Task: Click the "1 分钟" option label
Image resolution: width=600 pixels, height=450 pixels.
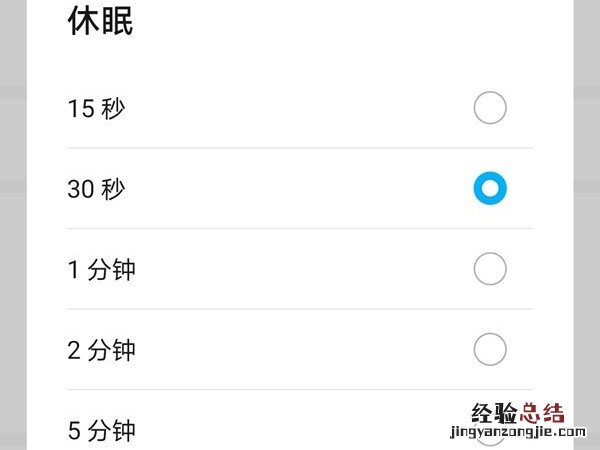Action: pyautogui.click(x=101, y=269)
